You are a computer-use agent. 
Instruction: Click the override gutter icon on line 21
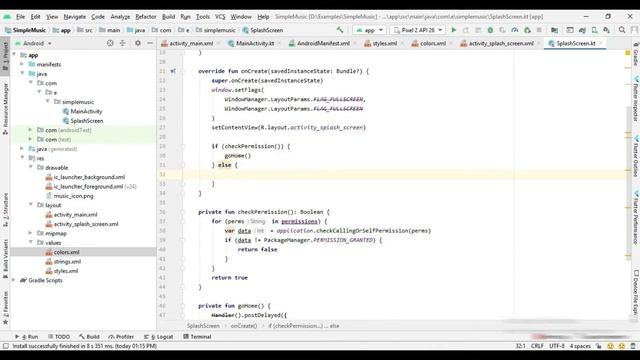tap(173, 71)
